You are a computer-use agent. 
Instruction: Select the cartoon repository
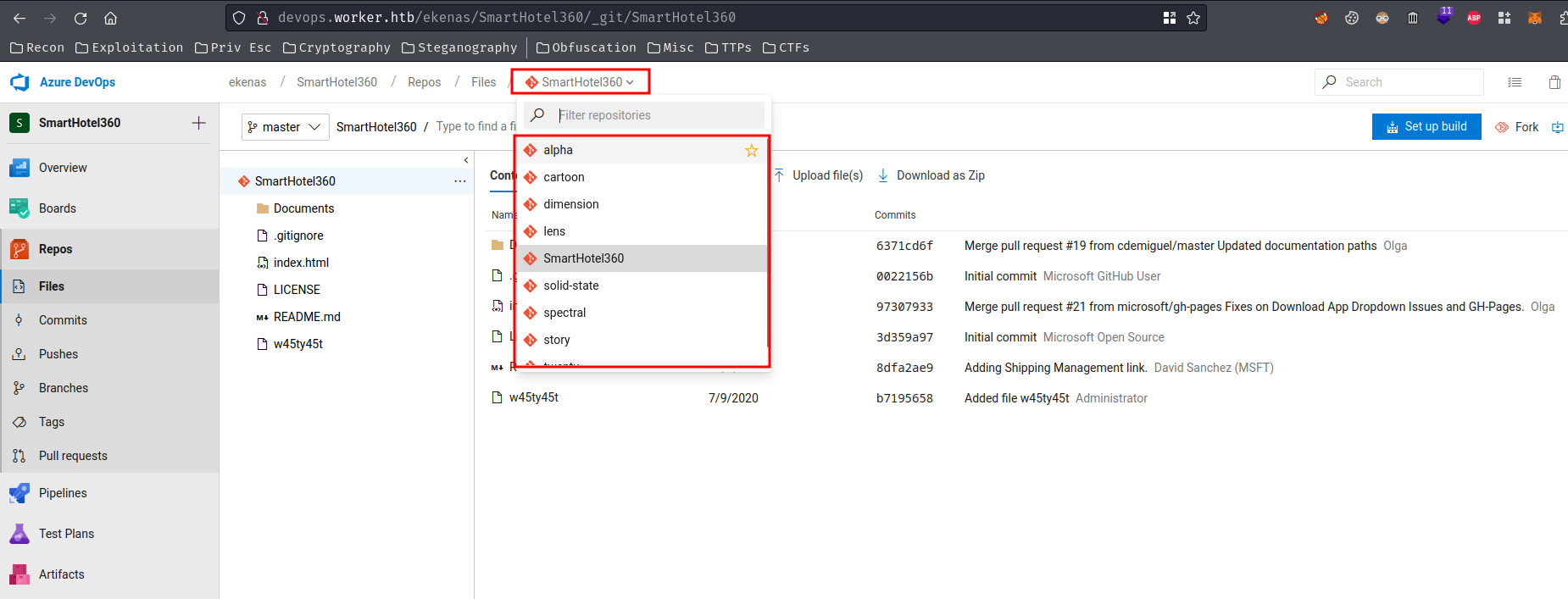click(642, 177)
